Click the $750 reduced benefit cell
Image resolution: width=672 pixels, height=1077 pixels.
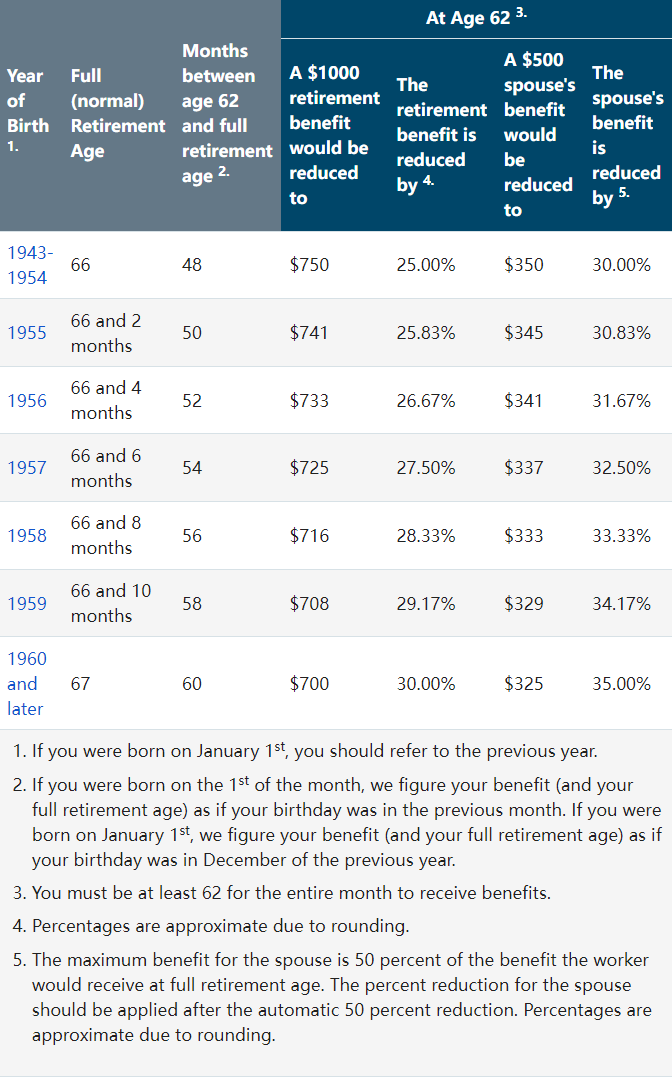click(x=309, y=265)
